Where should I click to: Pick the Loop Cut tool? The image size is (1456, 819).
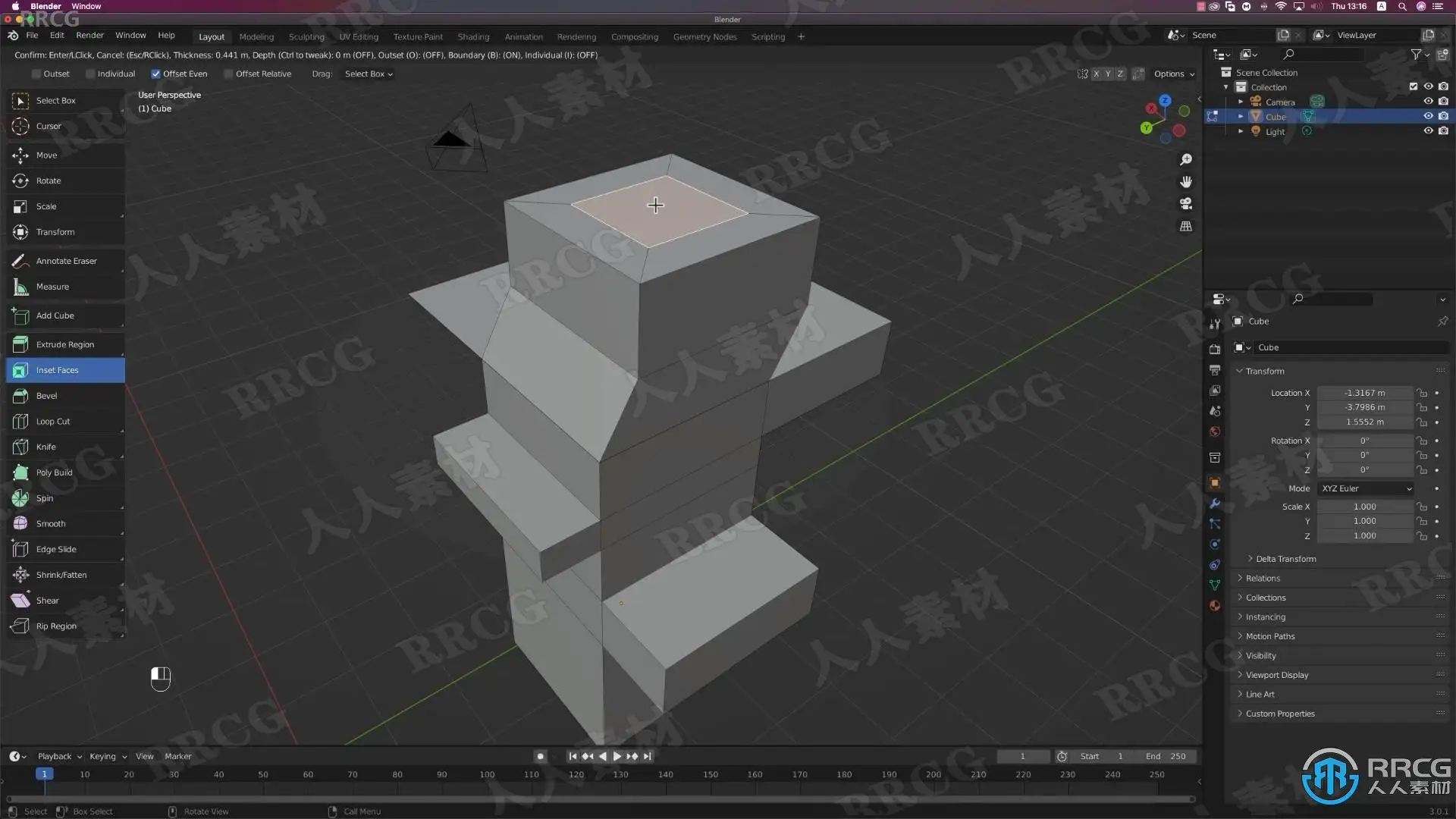[x=65, y=422]
